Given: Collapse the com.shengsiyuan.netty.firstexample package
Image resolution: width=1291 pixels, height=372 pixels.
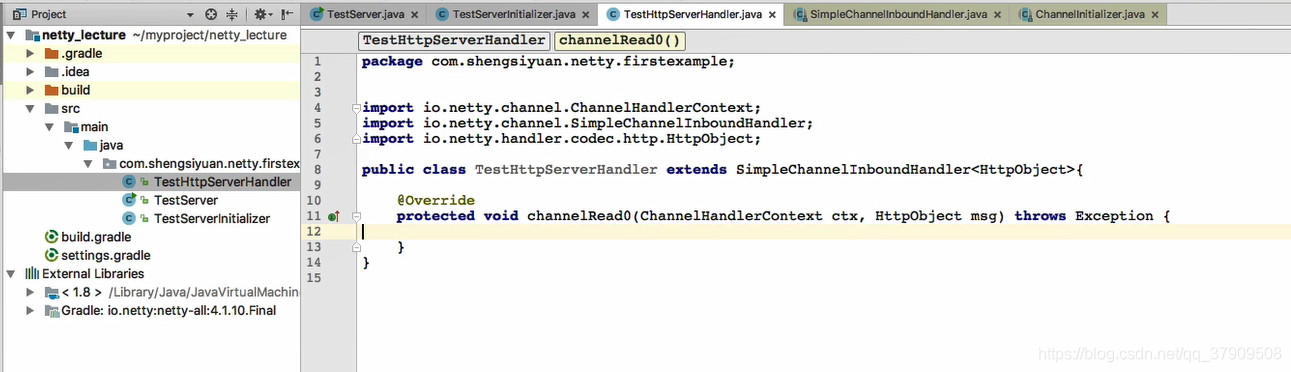Looking at the screenshot, I should pos(87,164).
